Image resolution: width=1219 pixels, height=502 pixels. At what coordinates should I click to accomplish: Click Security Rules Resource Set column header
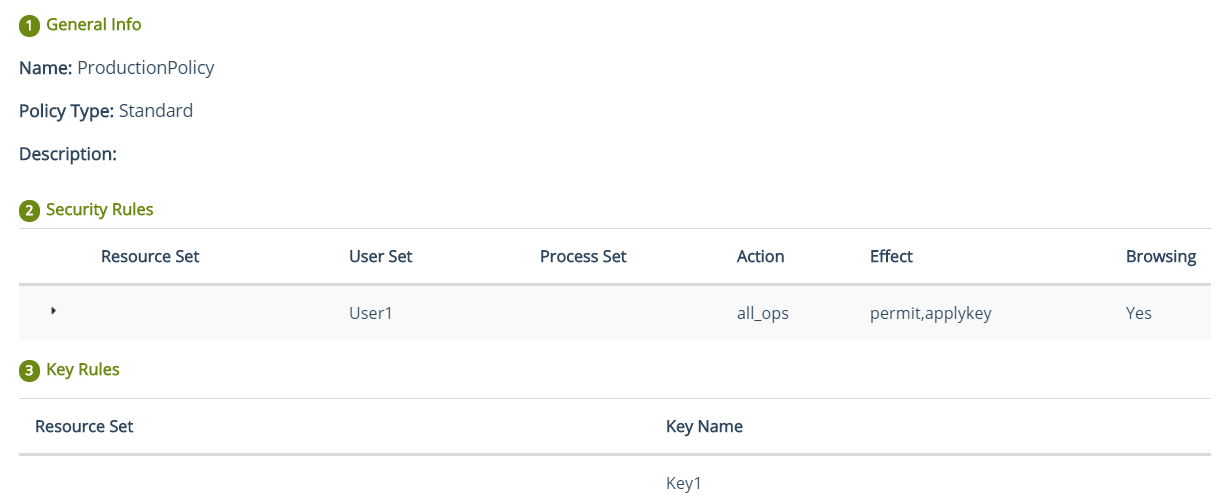point(150,256)
